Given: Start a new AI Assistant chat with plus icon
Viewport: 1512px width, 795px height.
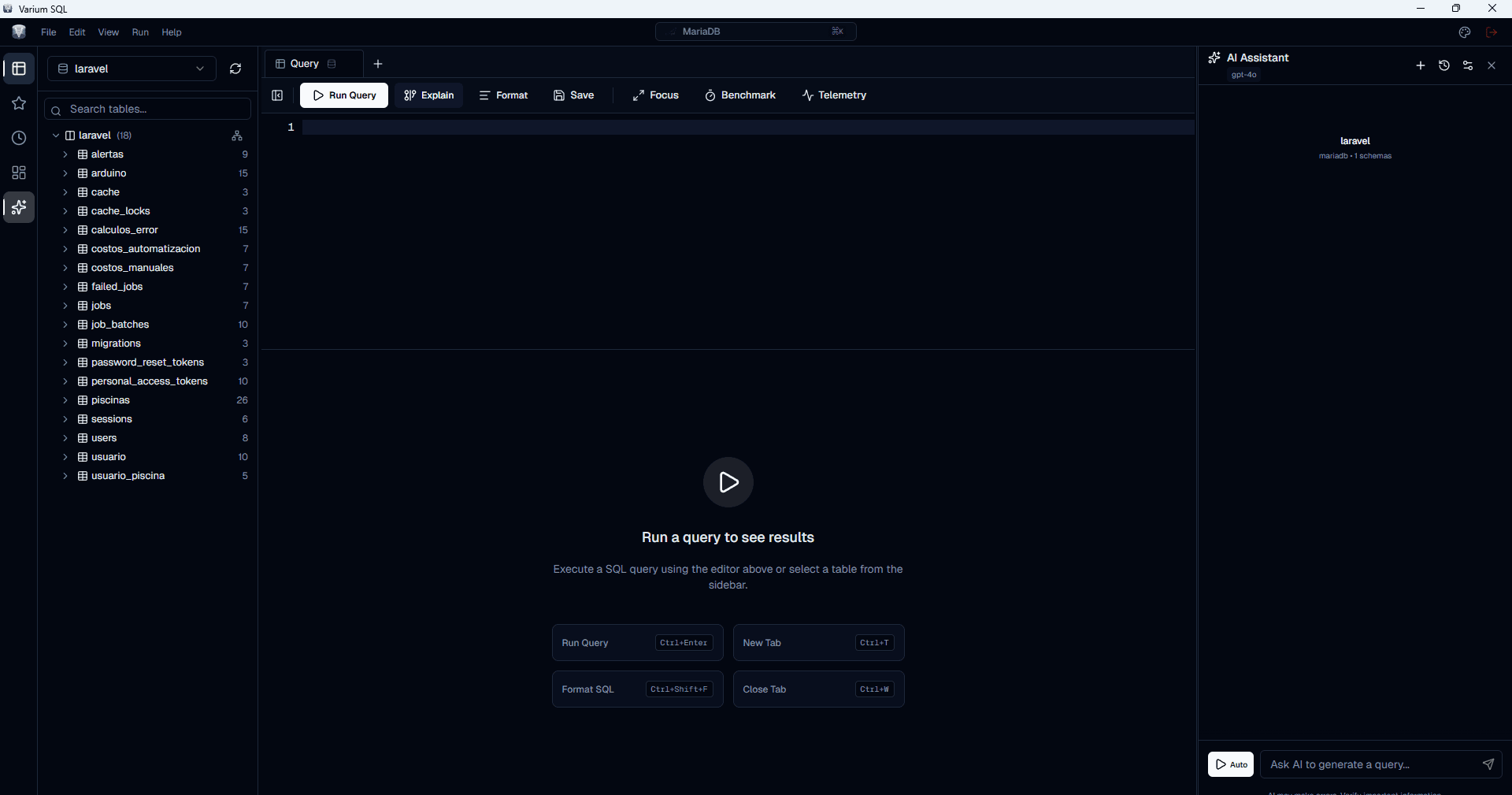Looking at the screenshot, I should (x=1421, y=65).
